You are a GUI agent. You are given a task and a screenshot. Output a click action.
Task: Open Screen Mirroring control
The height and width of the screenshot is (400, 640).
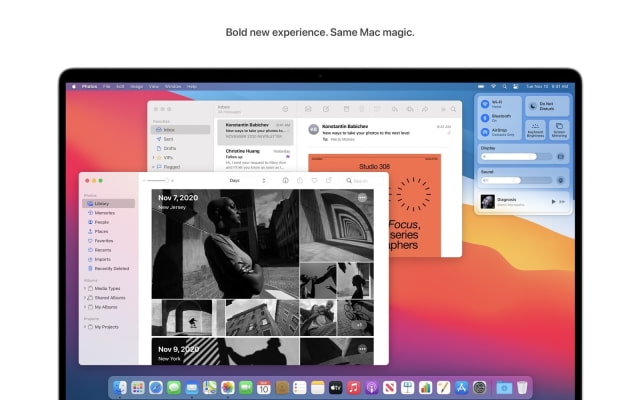tap(558, 127)
